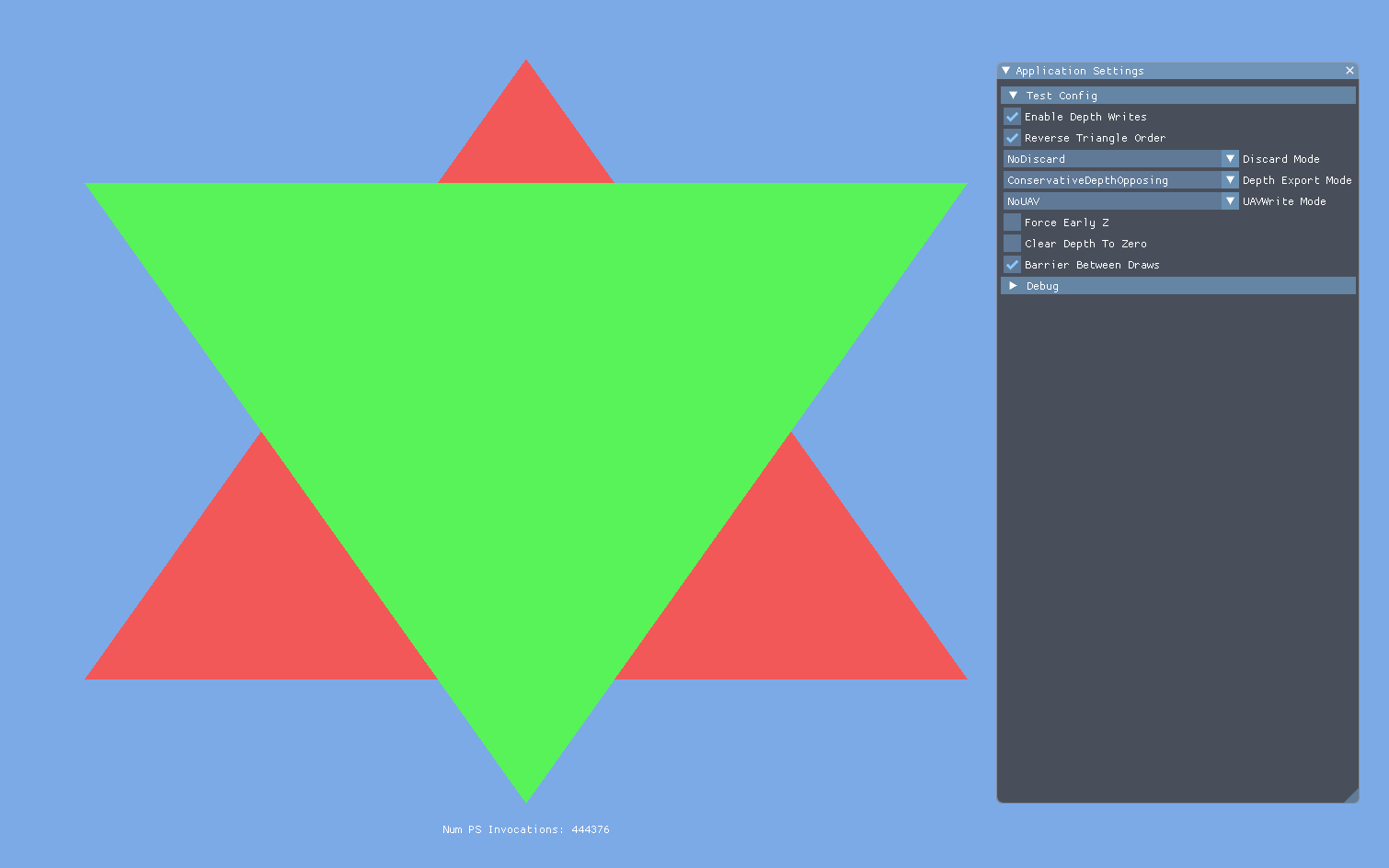Click the settings window resize grip

pyautogui.click(x=1351, y=795)
